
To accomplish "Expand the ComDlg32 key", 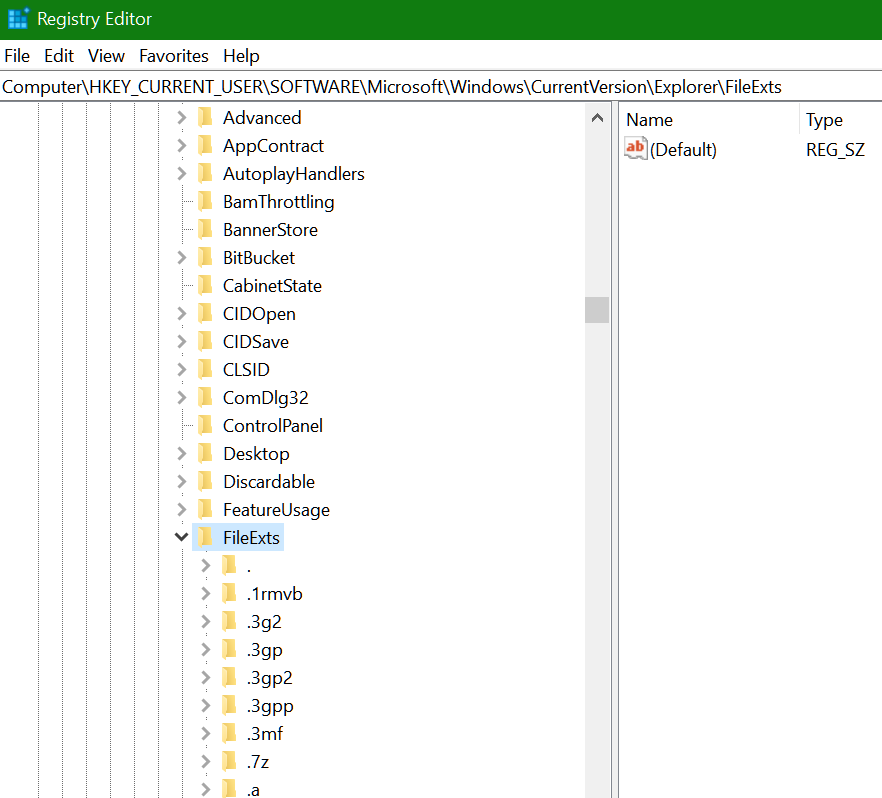I will 181,398.
